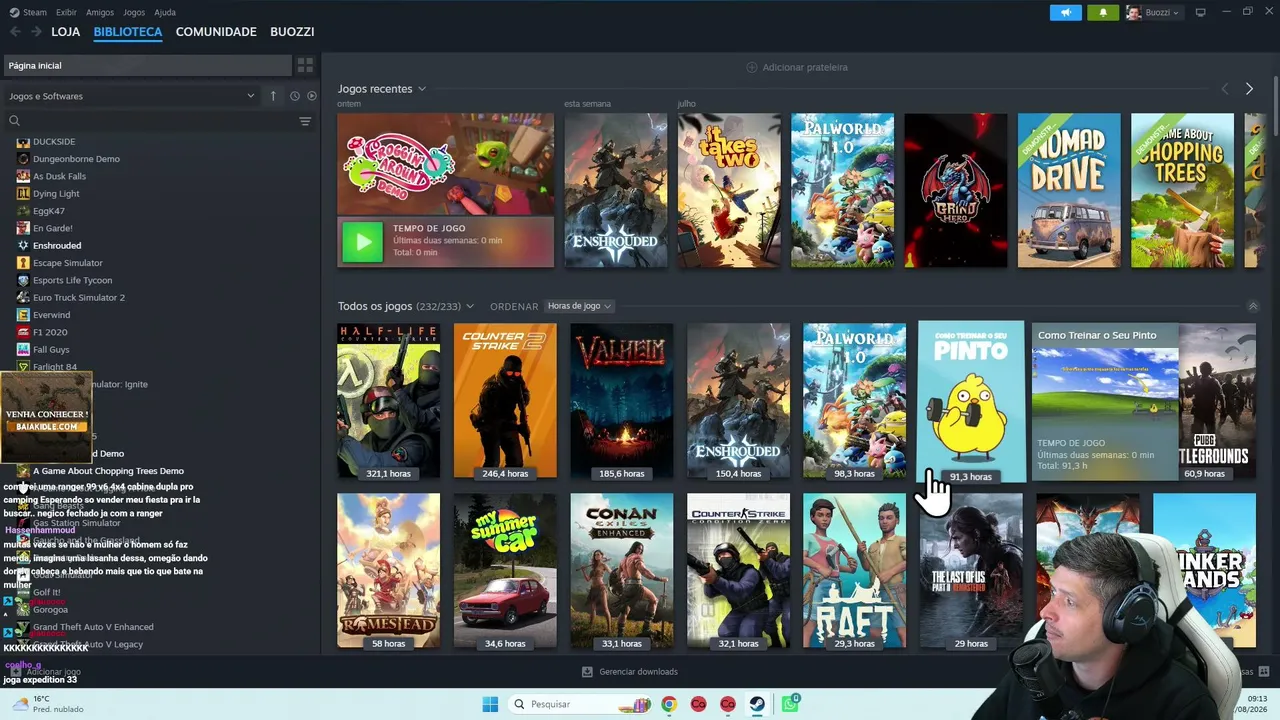This screenshot has height=720, width=1280.
Task: Open the Amigos menu
Action: (100, 12)
